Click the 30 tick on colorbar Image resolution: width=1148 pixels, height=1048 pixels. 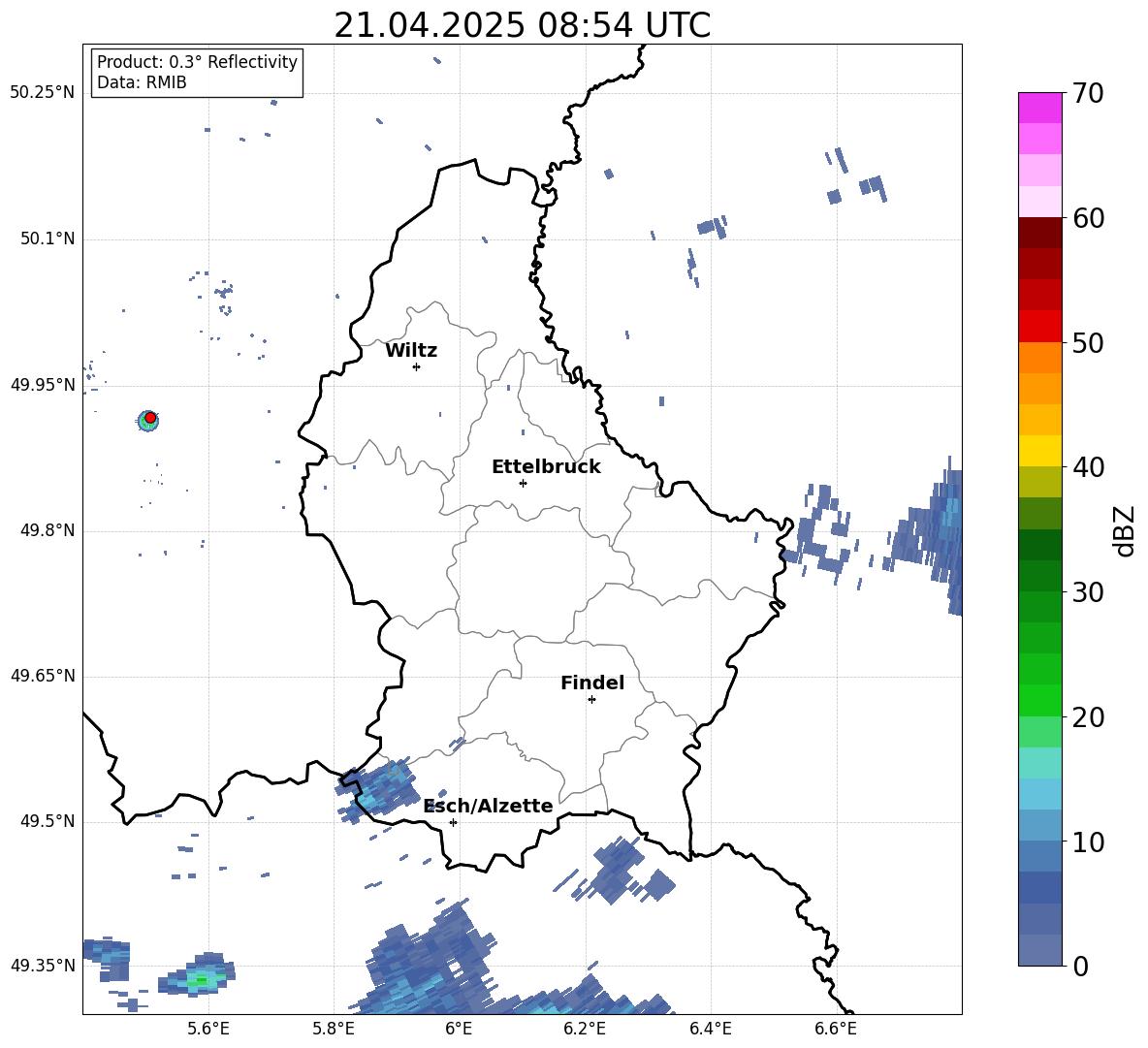(1088, 592)
